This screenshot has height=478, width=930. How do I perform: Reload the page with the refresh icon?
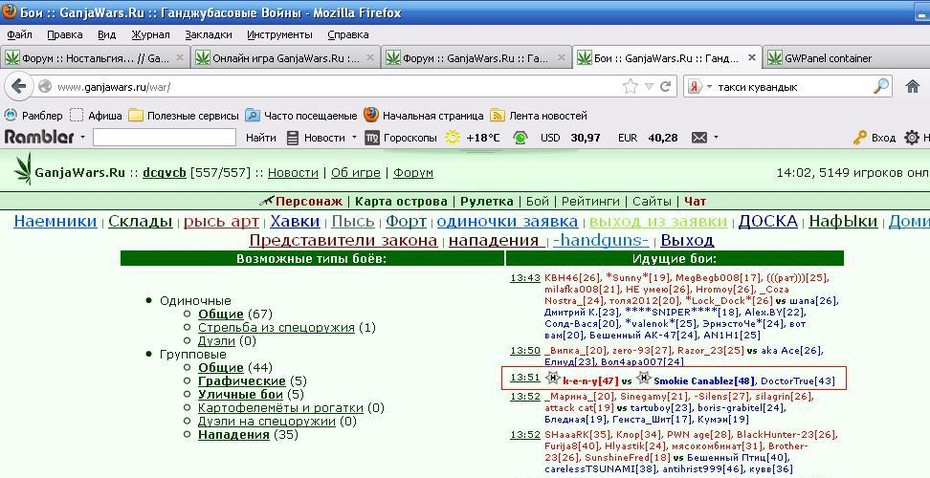click(x=665, y=87)
